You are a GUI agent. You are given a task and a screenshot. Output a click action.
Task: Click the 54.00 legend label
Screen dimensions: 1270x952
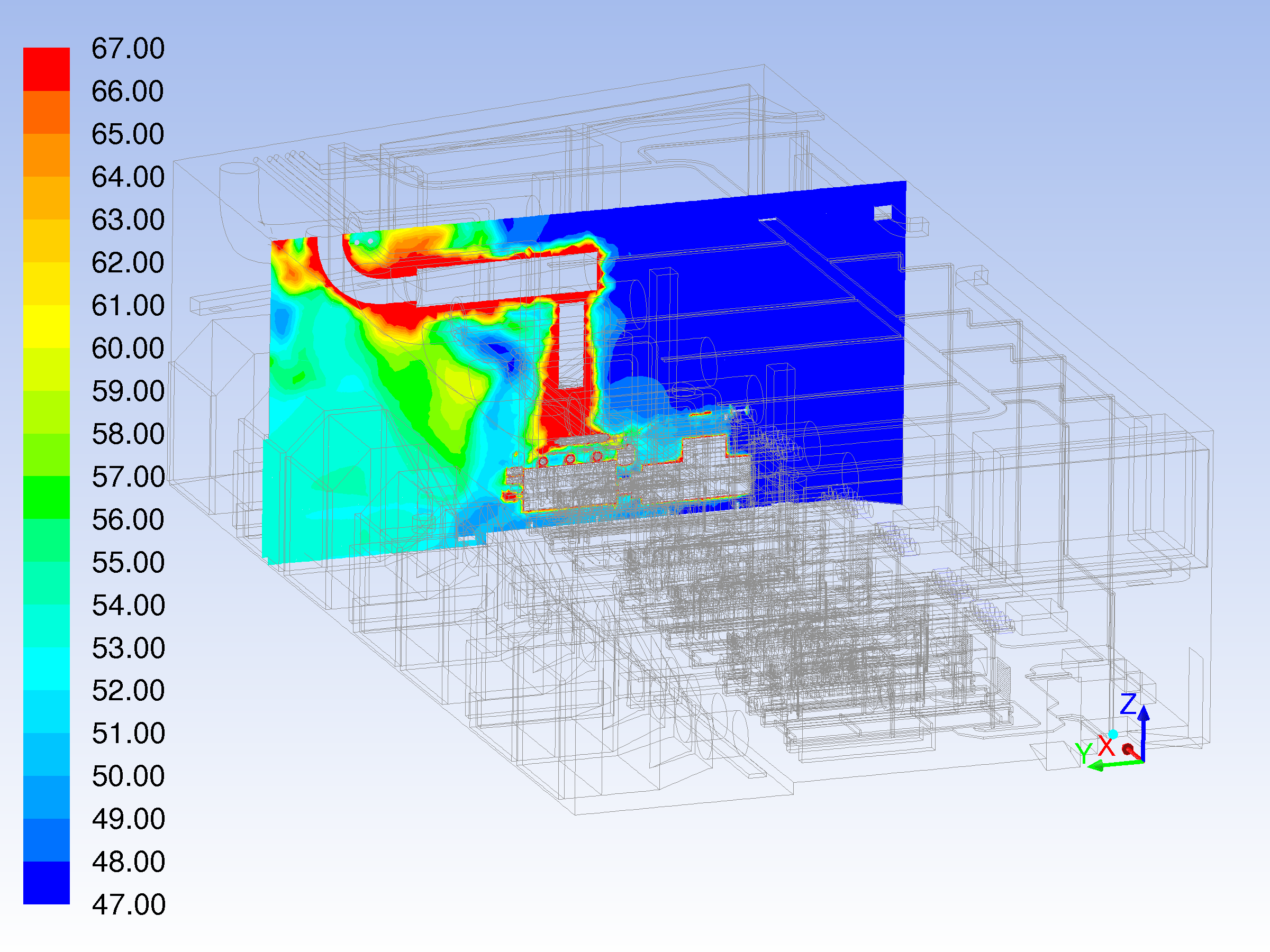coord(128,606)
